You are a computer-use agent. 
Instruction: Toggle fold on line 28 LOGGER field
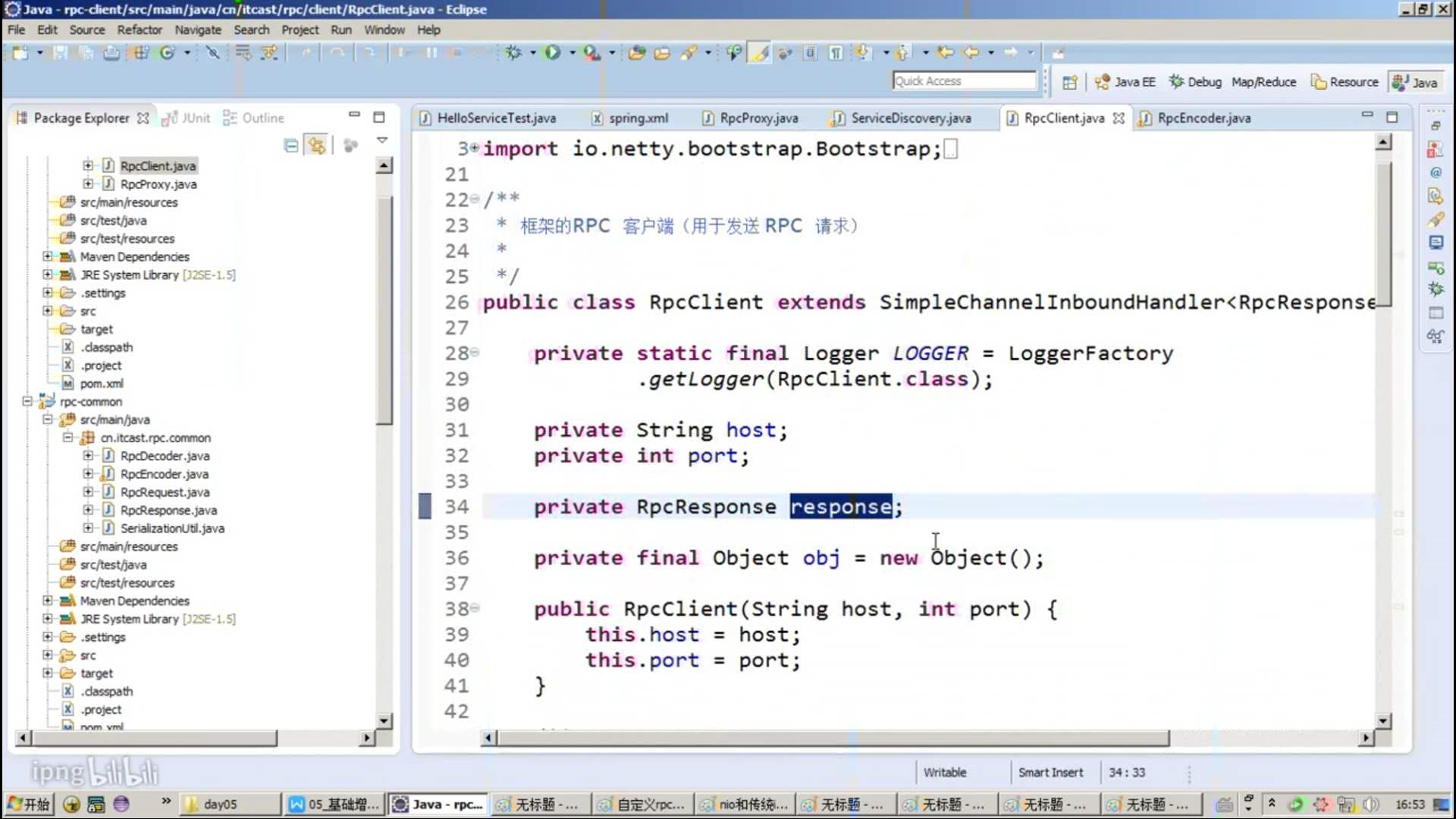(475, 353)
